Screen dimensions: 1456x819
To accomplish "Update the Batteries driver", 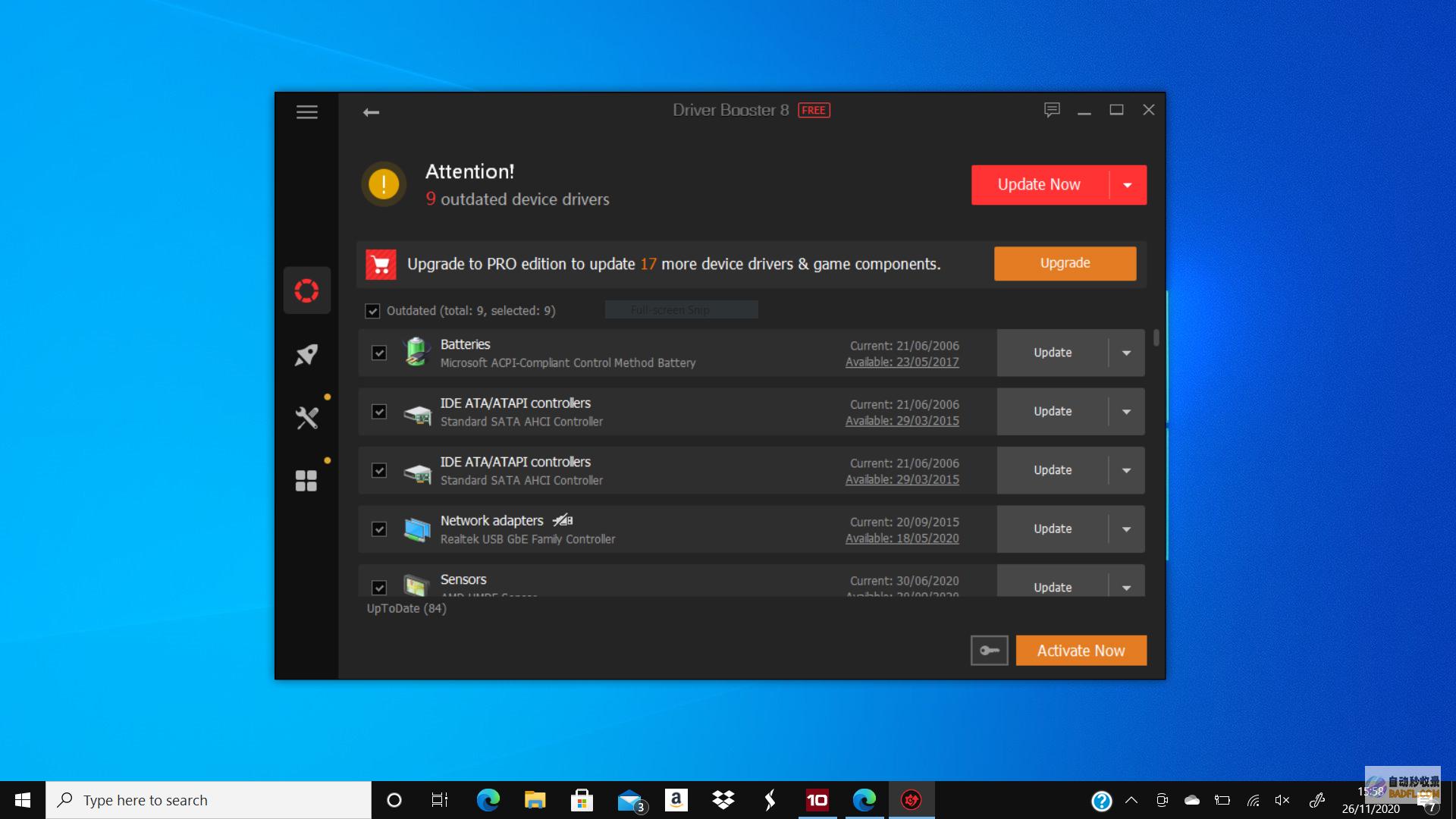I will 1053,353.
